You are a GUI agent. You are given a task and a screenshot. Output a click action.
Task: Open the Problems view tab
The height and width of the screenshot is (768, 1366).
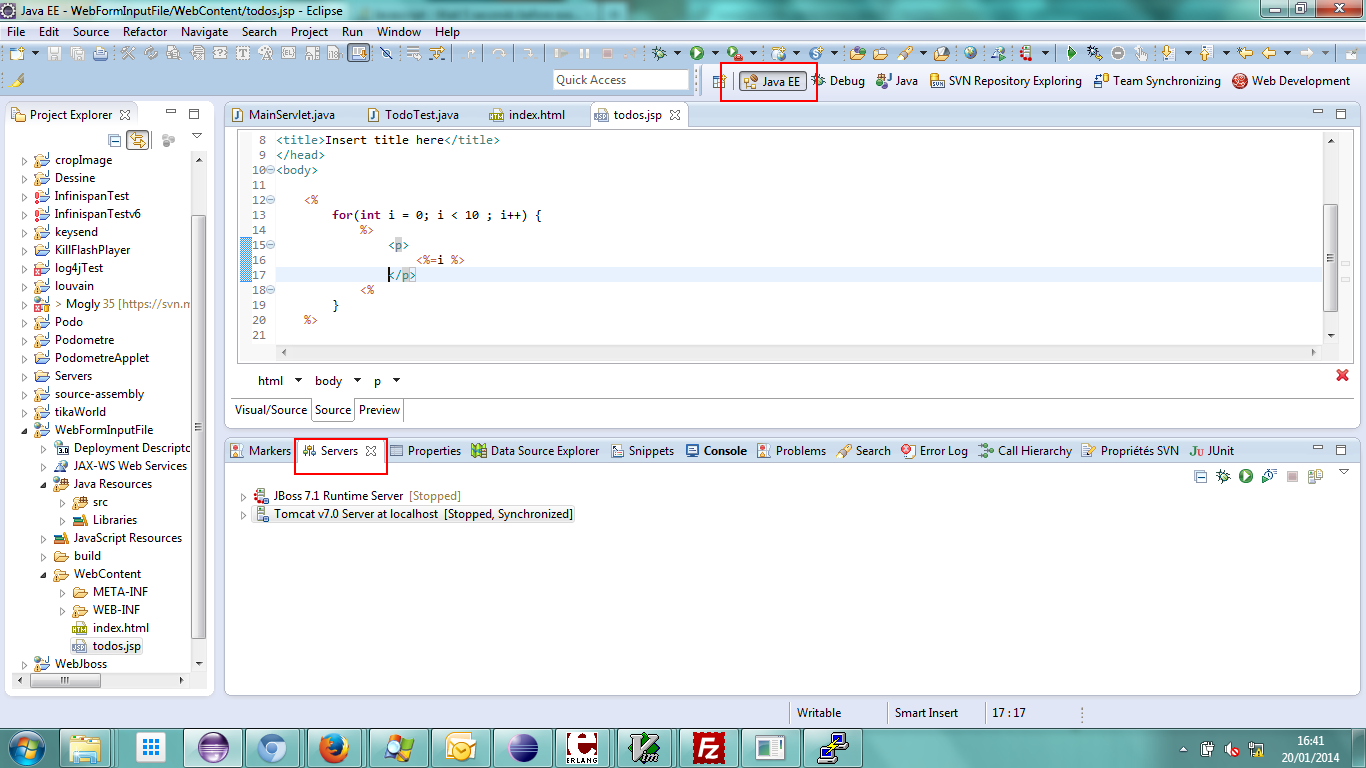792,451
